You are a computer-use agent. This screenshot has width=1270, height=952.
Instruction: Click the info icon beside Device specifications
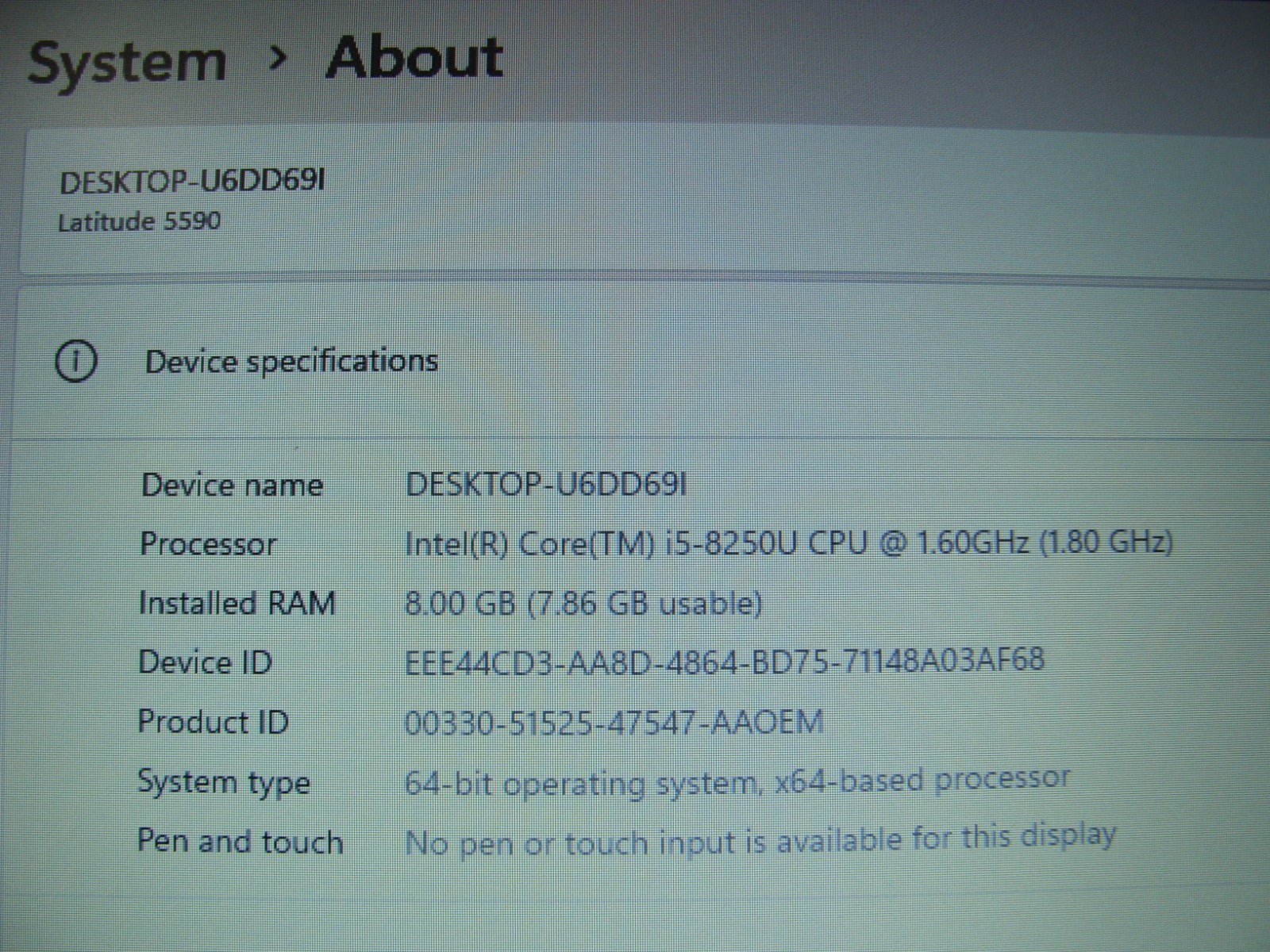pos(75,363)
